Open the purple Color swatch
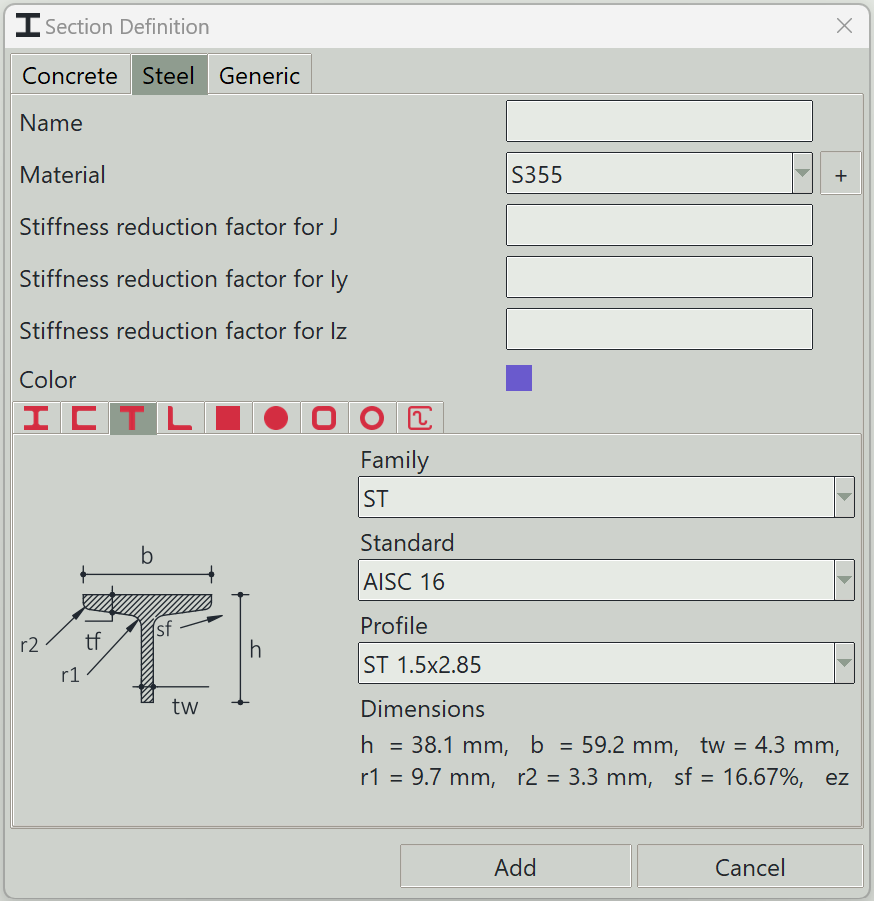This screenshot has width=874, height=901. point(519,378)
